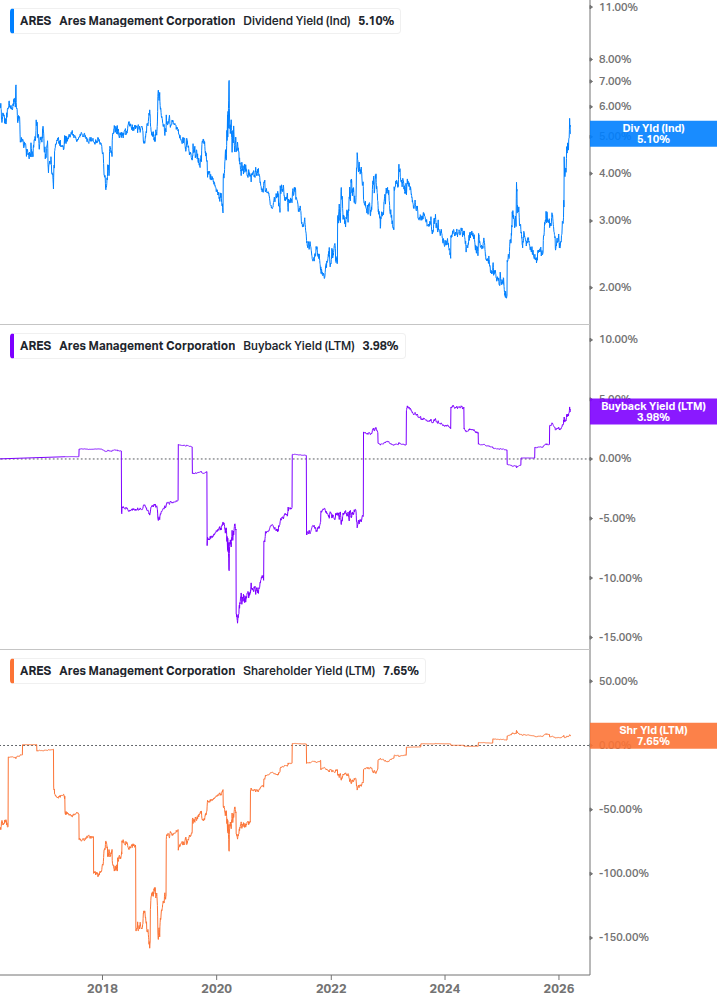Screen dimensions: 717x1005
Task: Select the orange color bar of Shareholder Yield legend
Action: pyautogui.click(x=12, y=671)
